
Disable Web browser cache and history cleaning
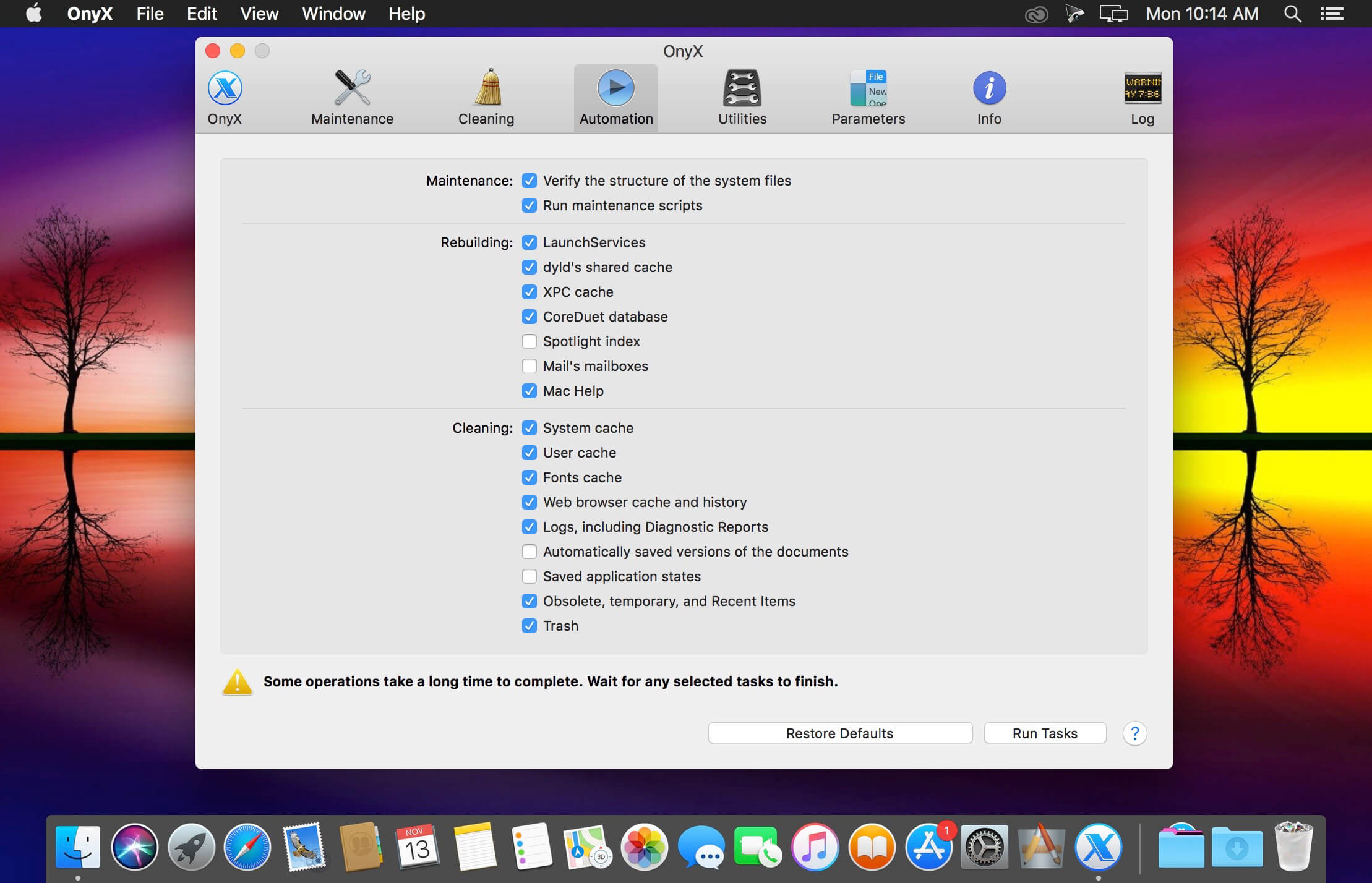point(530,502)
